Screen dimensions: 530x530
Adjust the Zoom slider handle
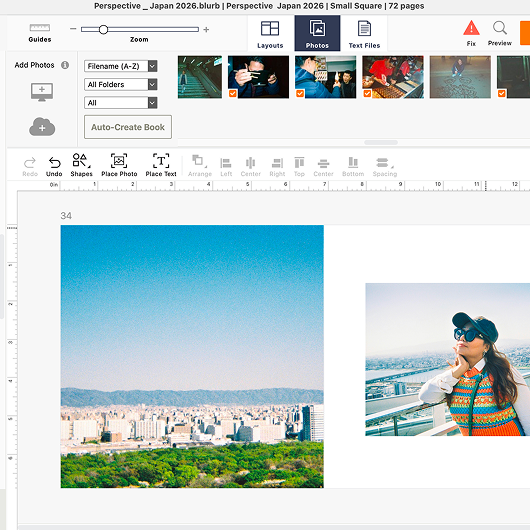point(103,30)
